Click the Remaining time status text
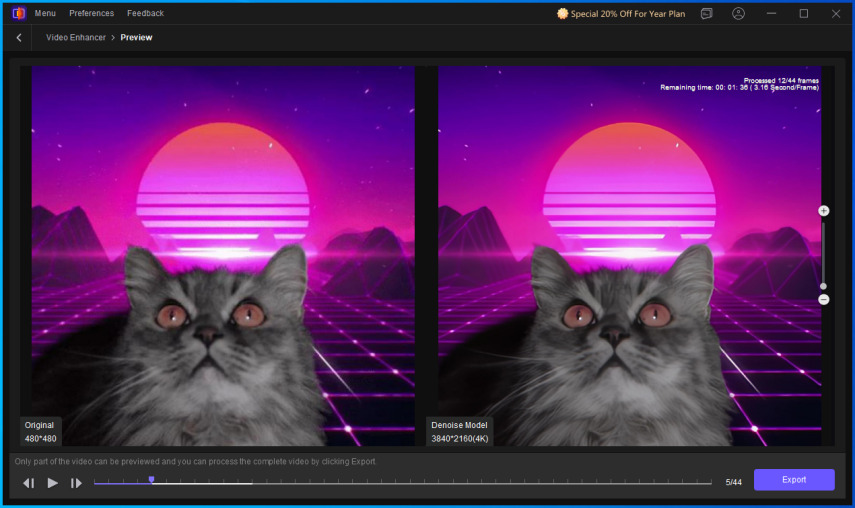The height and width of the screenshot is (508, 855). coord(739,88)
